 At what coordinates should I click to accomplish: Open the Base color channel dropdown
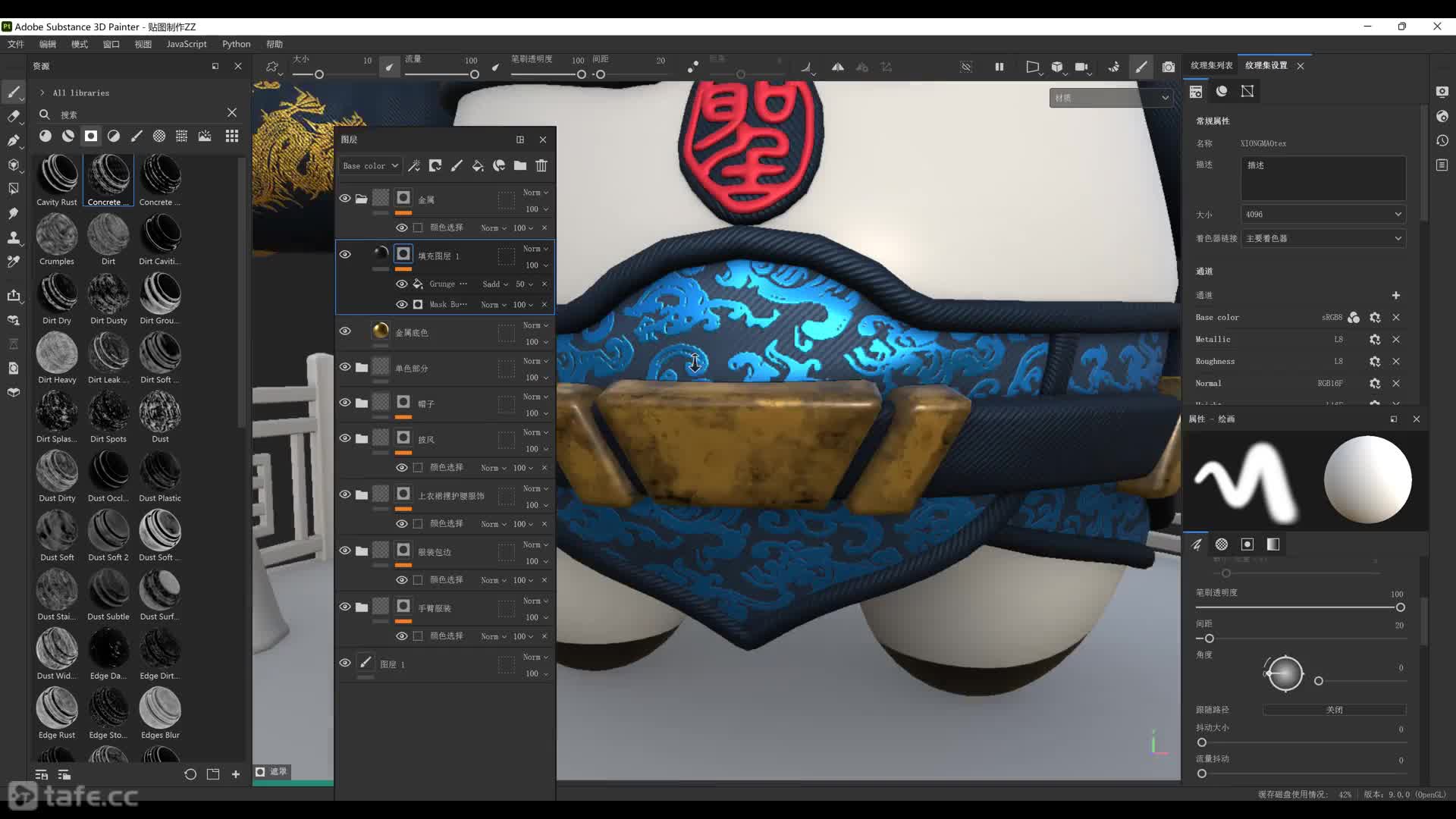[370, 165]
